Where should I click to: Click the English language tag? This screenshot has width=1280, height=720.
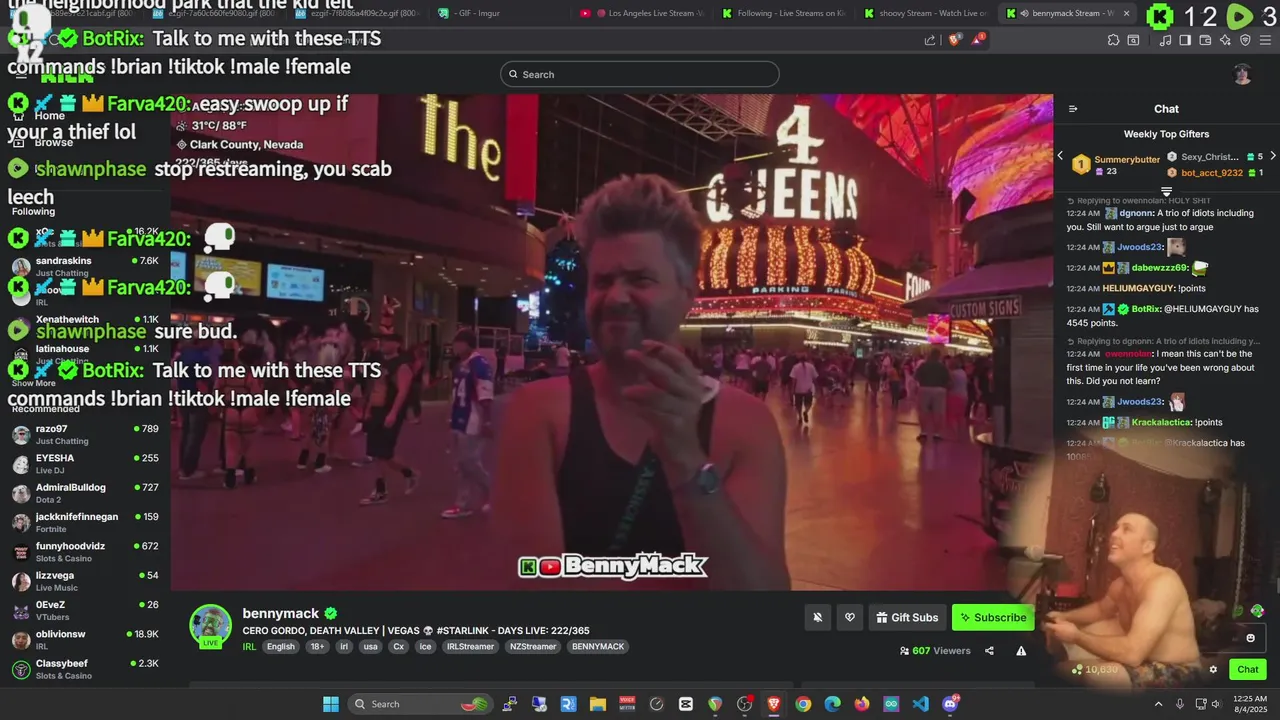click(281, 646)
